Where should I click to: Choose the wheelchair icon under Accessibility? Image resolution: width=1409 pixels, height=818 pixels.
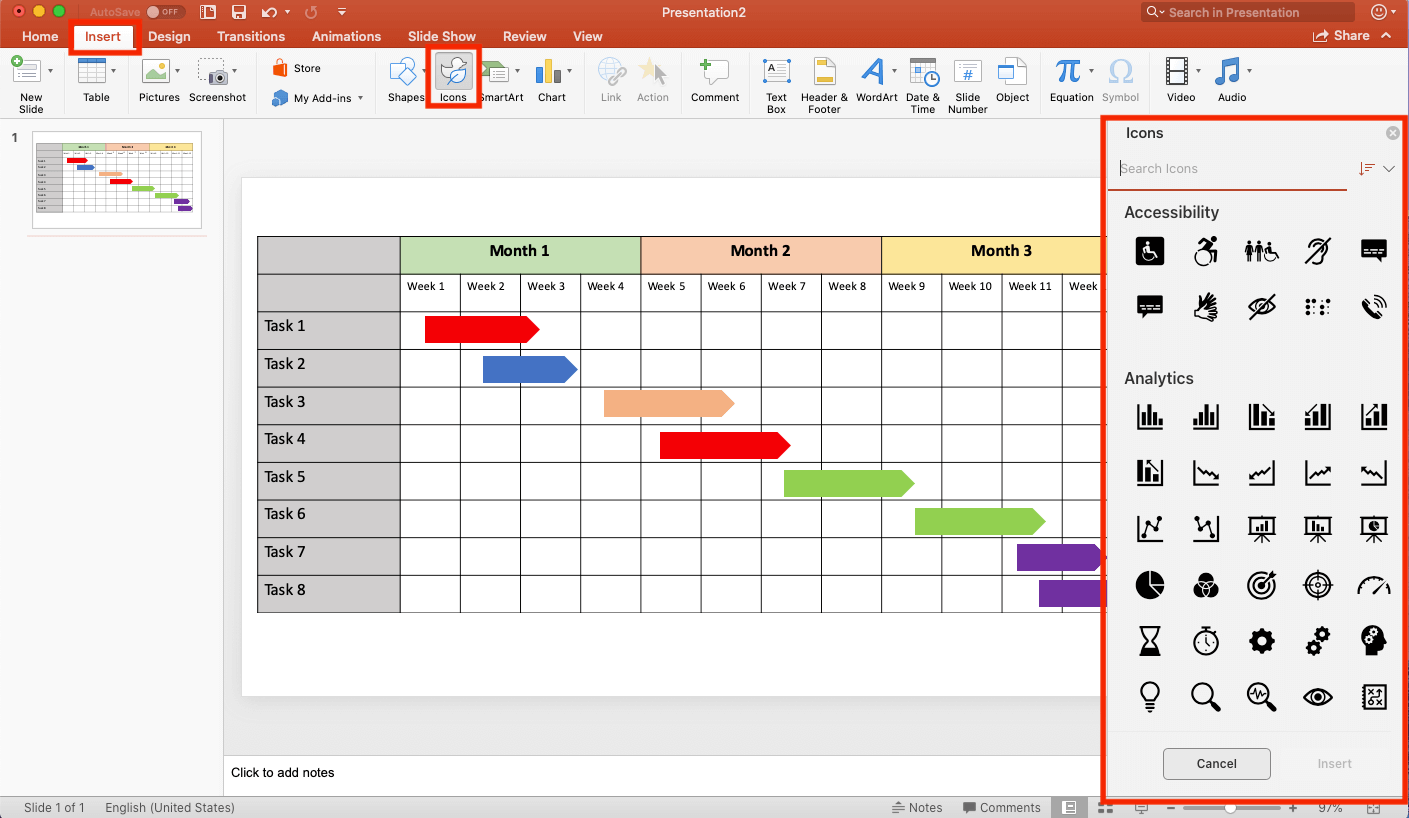(1150, 251)
